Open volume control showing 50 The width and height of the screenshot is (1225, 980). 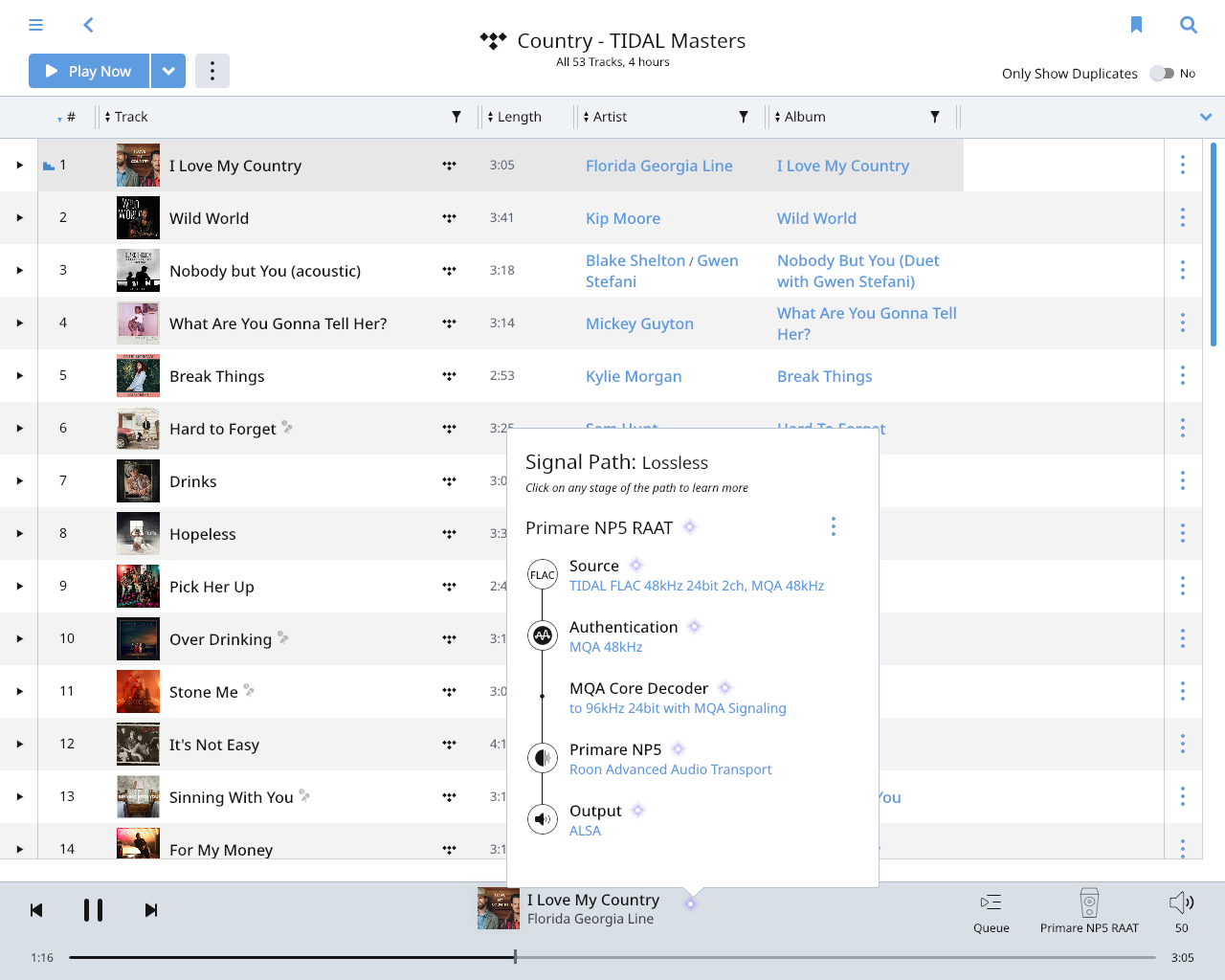1182,911
